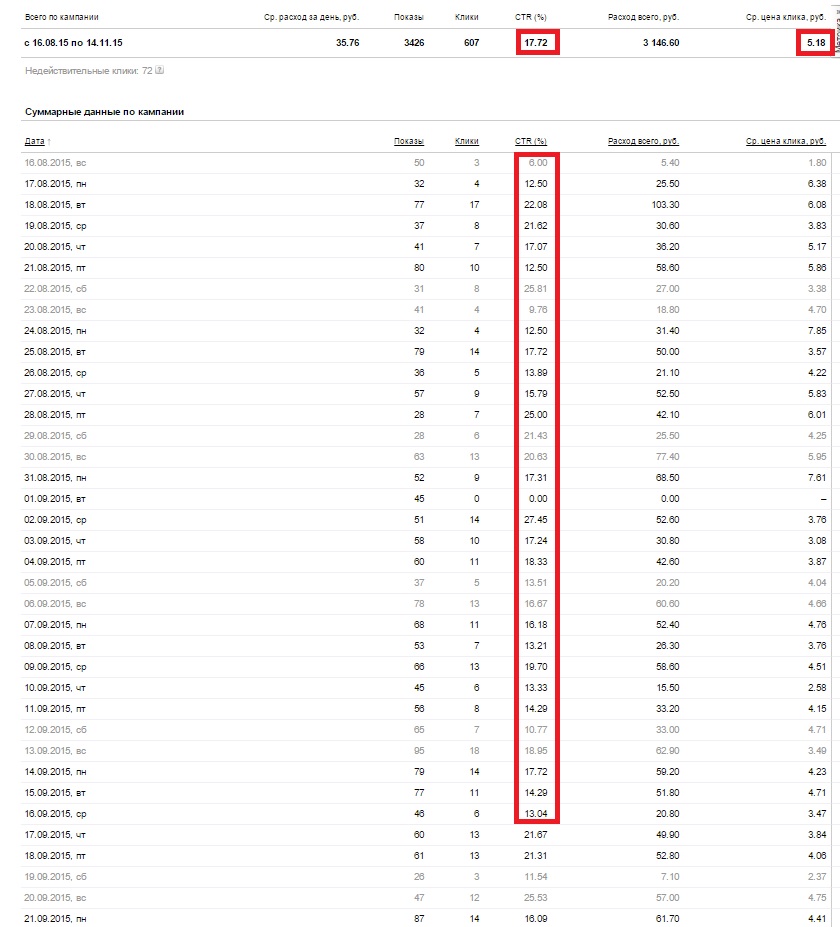Viewport: 840px width, 927px height.
Task: Select date row 16.08.2015, вс
Action: (426, 163)
